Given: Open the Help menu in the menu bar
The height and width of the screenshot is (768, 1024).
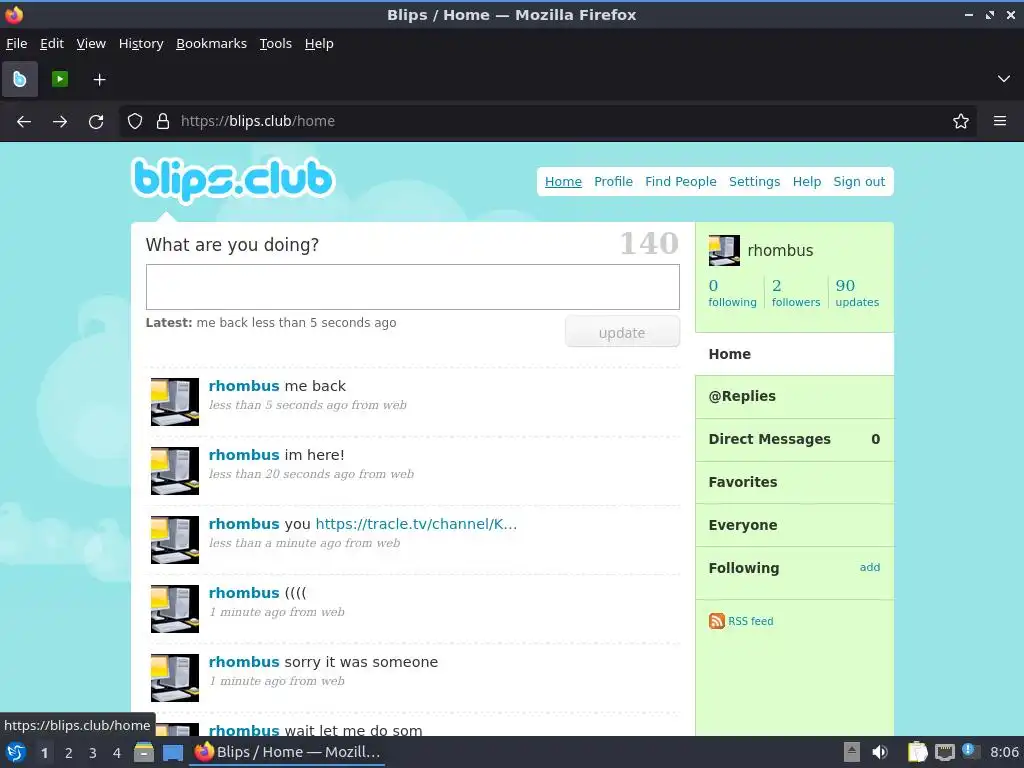Looking at the screenshot, I should click(x=319, y=44).
